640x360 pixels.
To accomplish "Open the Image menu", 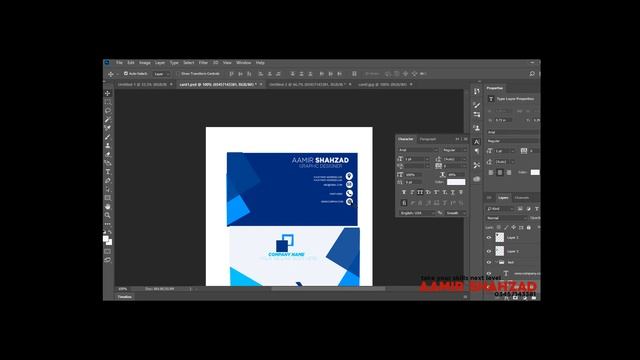I will click(x=145, y=63).
